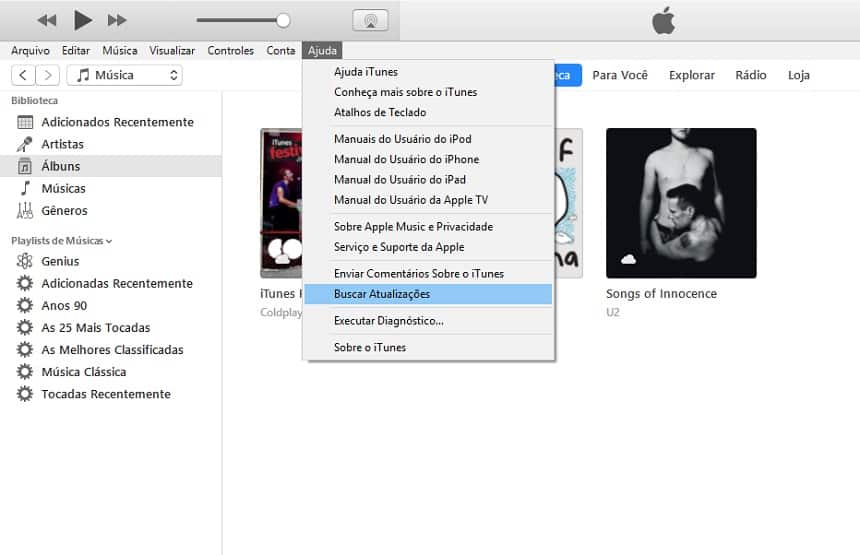The width and height of the screenshot is (860, 555).
Task: Select Executar Diagnóstico menu entry
Action: (428, 321)
